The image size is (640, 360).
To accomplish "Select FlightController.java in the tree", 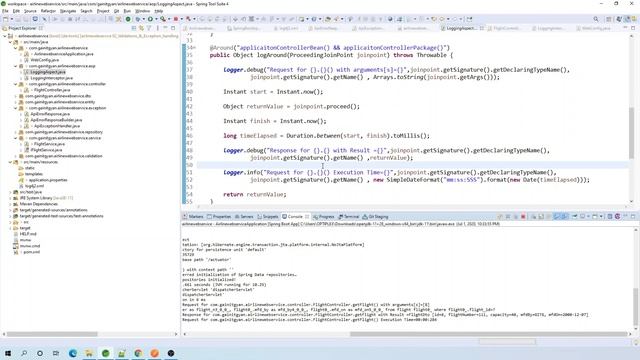I will [x=52, y=90].
